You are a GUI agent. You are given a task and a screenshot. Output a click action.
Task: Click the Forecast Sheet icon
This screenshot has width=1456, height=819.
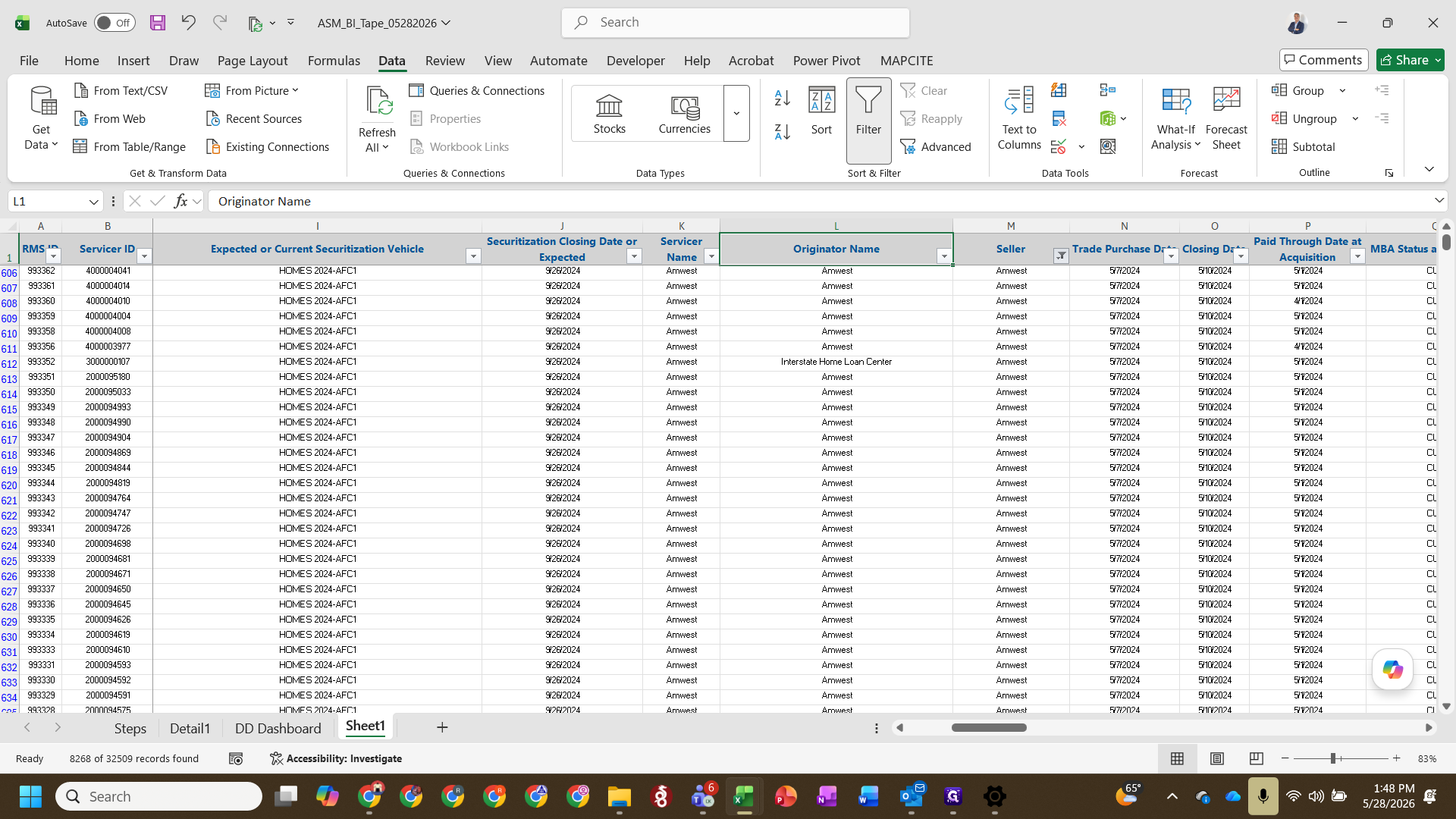pos(1226,118)
